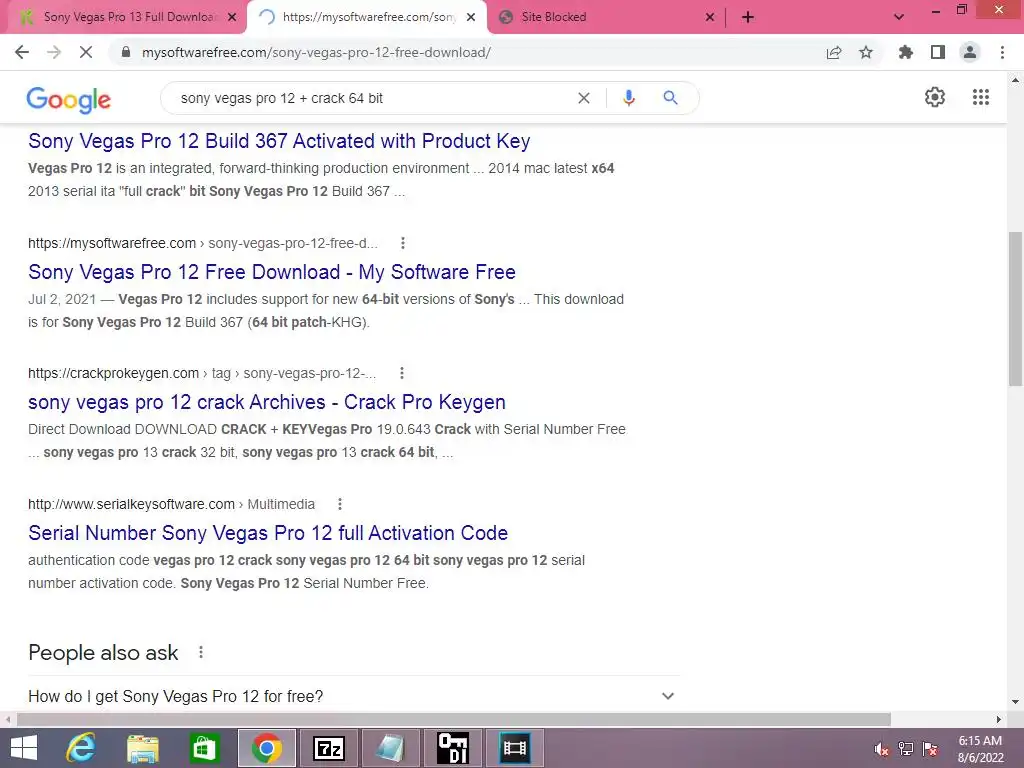Open Google settings gear
Viewport: 1024px width, 768px height.
pyautogui.click(x=935, y=97)
